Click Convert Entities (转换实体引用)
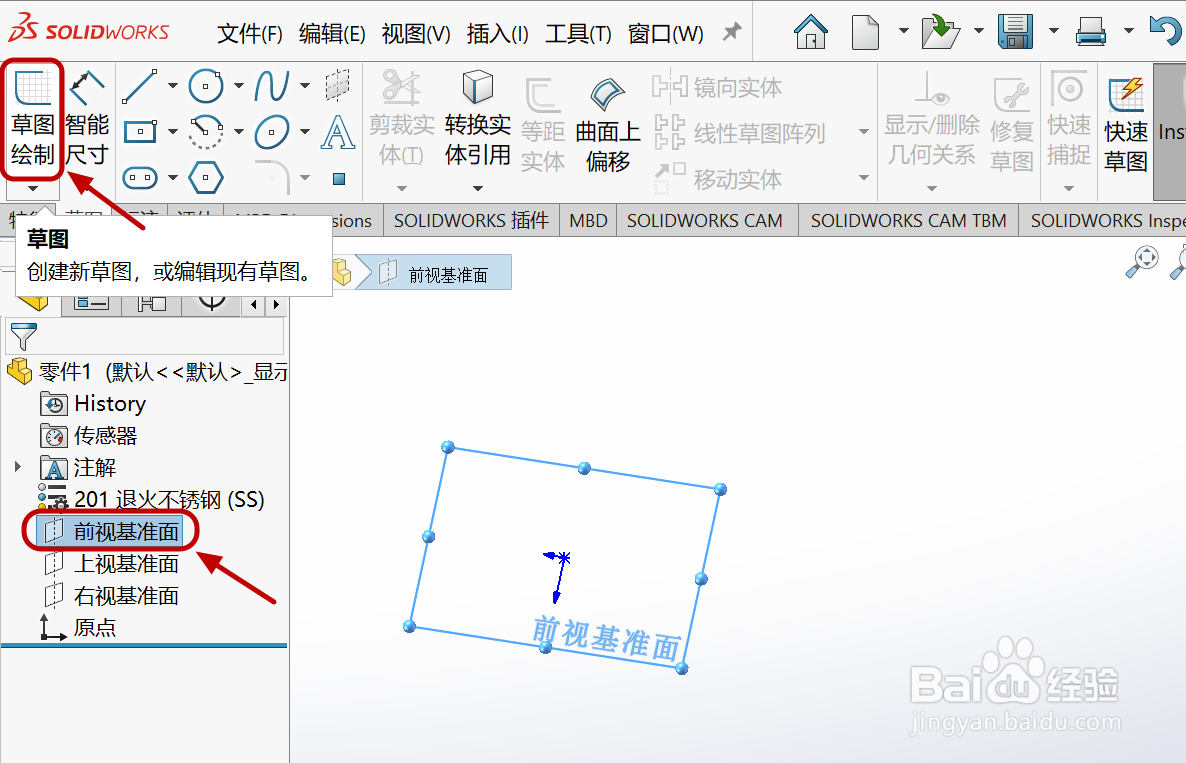The height and width of the screenshot is (763, 1186). click(478, 119)
